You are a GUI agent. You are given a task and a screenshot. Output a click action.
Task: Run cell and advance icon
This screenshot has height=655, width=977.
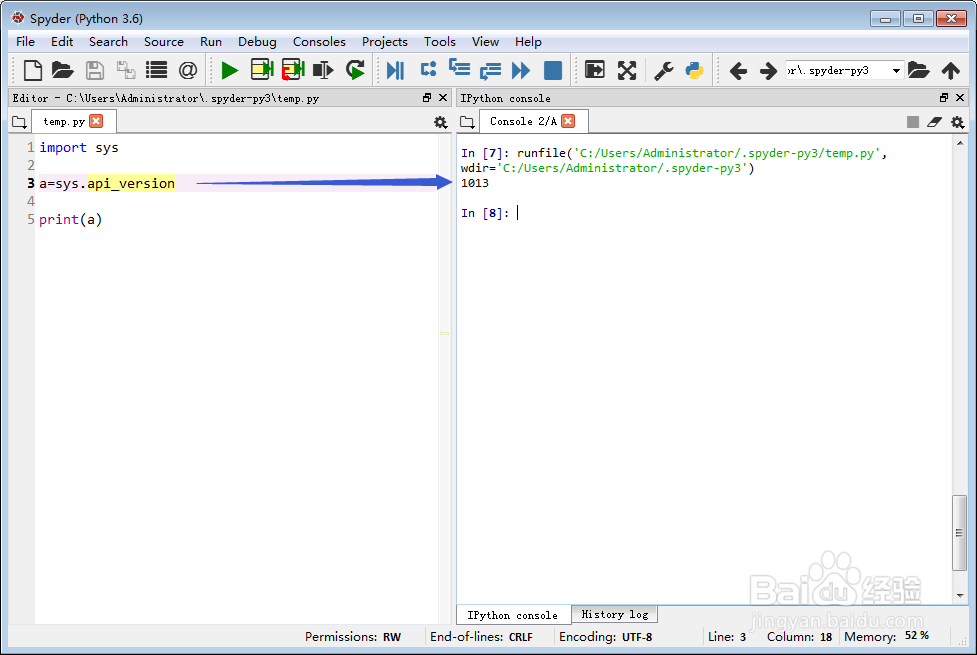pyautogui.click(x=293, y=70)
